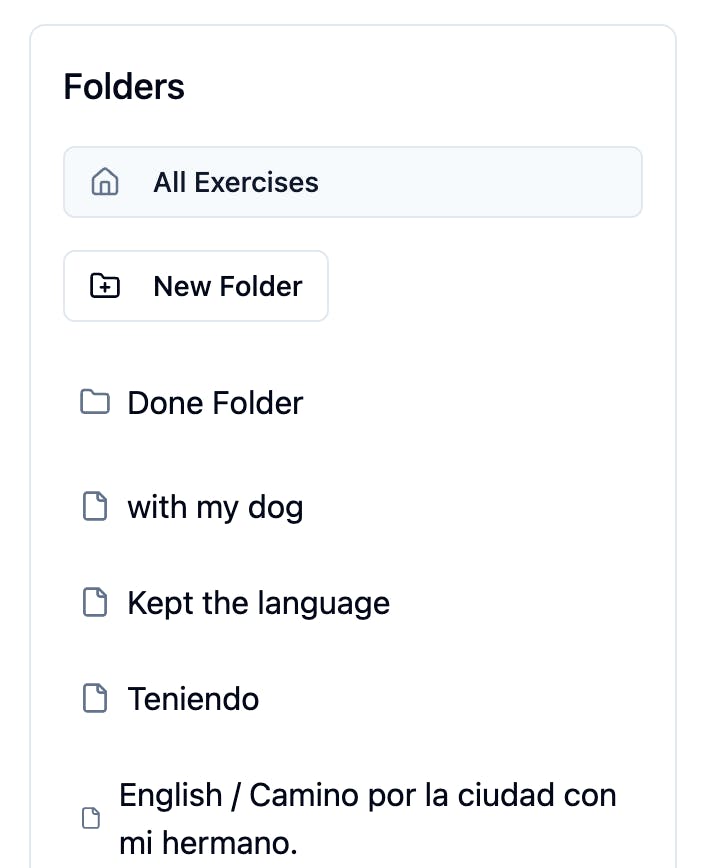The height and width of the screenshot is (868, 710).
Task: Open "English / Camino por la ciudad con" exercise
Action: tap(367, 796)
